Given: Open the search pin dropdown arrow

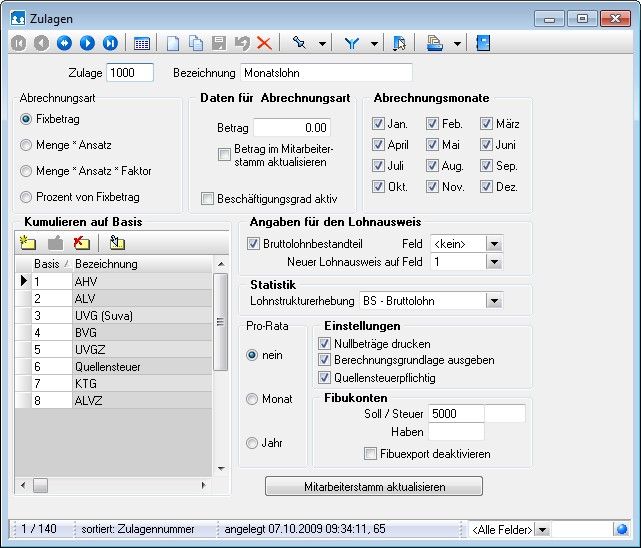Looking at the screenshot, I should click(323, 43).
